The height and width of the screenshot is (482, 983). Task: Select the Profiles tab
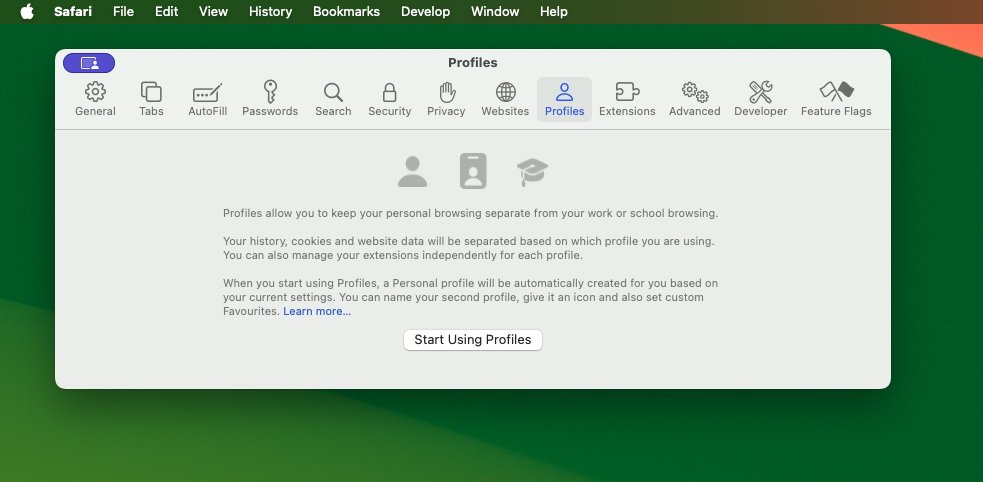(x=564, y=99)
